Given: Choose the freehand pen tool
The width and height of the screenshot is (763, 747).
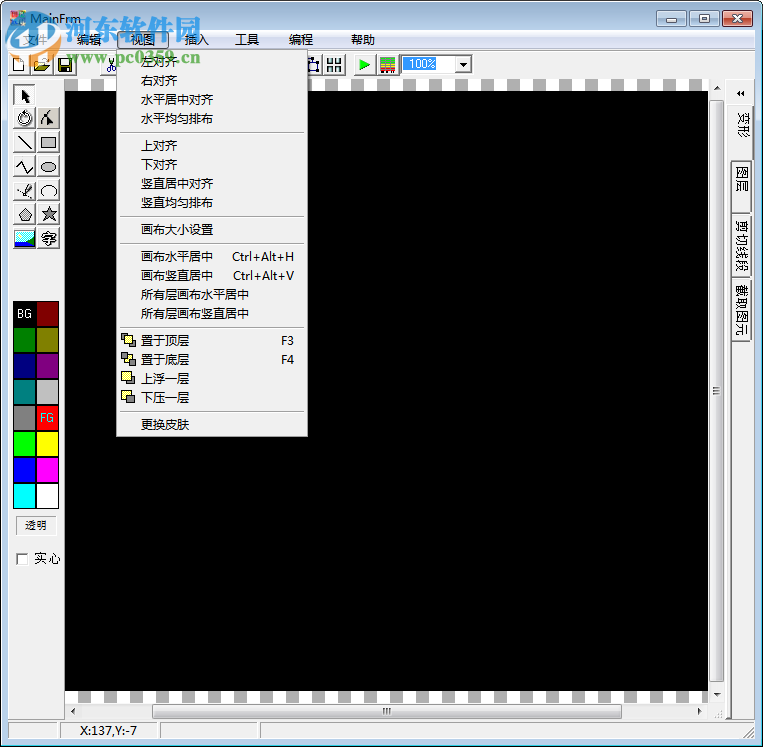Looking at the screenshot, I should 24,190.
